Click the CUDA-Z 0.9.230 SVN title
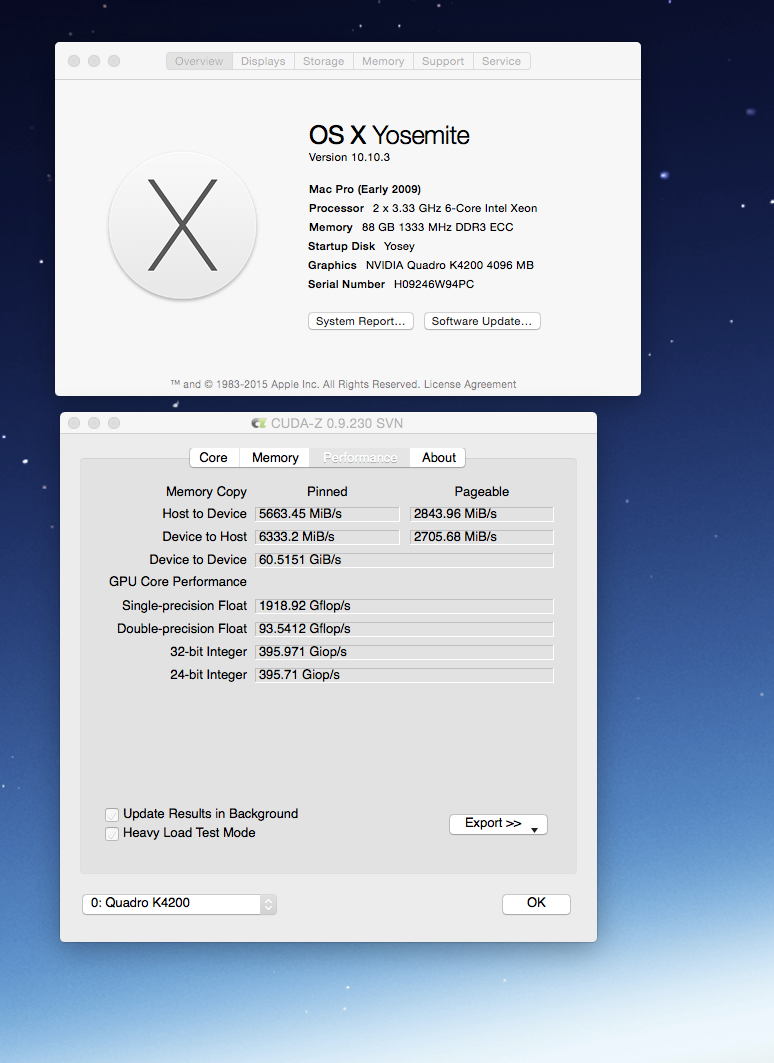The height and width of the screenshot is (1063, 774). coord(337,423)
